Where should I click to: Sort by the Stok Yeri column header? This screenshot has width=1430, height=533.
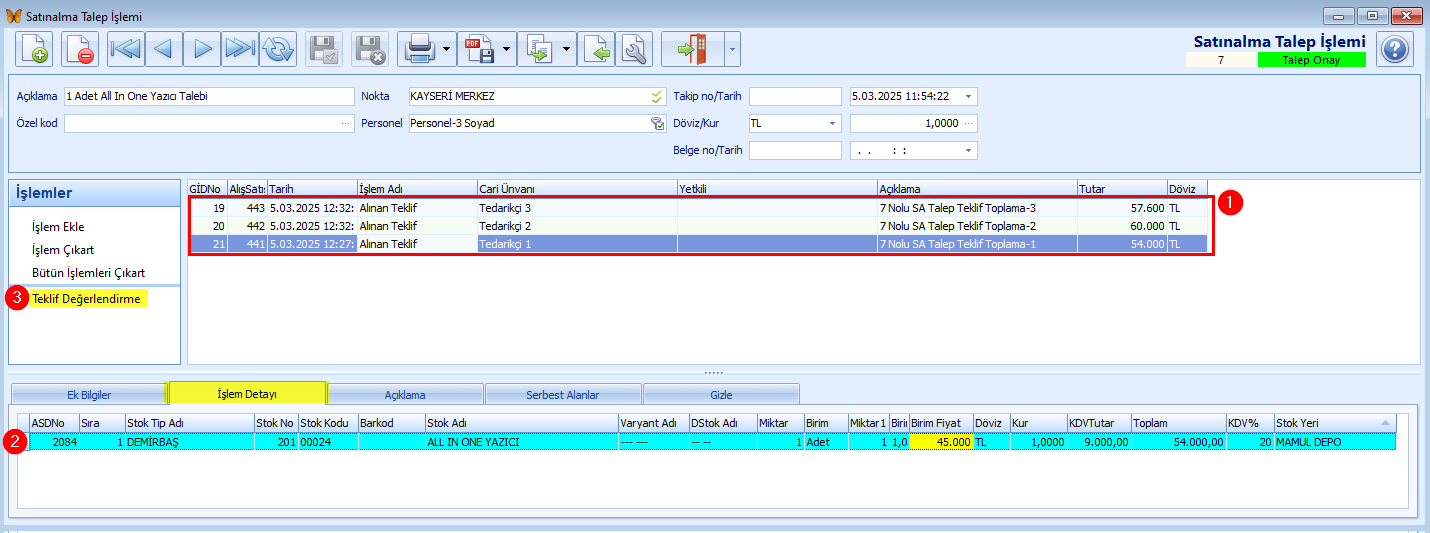click(x=1334, y=423)
